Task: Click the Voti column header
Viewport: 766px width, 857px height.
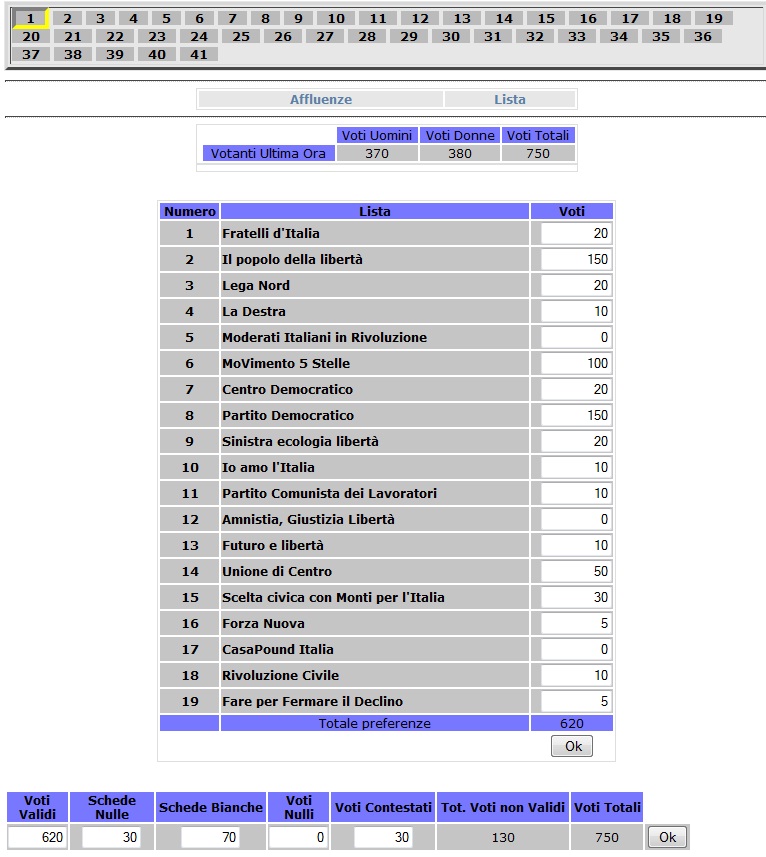Action: click(x=571, y=212)
